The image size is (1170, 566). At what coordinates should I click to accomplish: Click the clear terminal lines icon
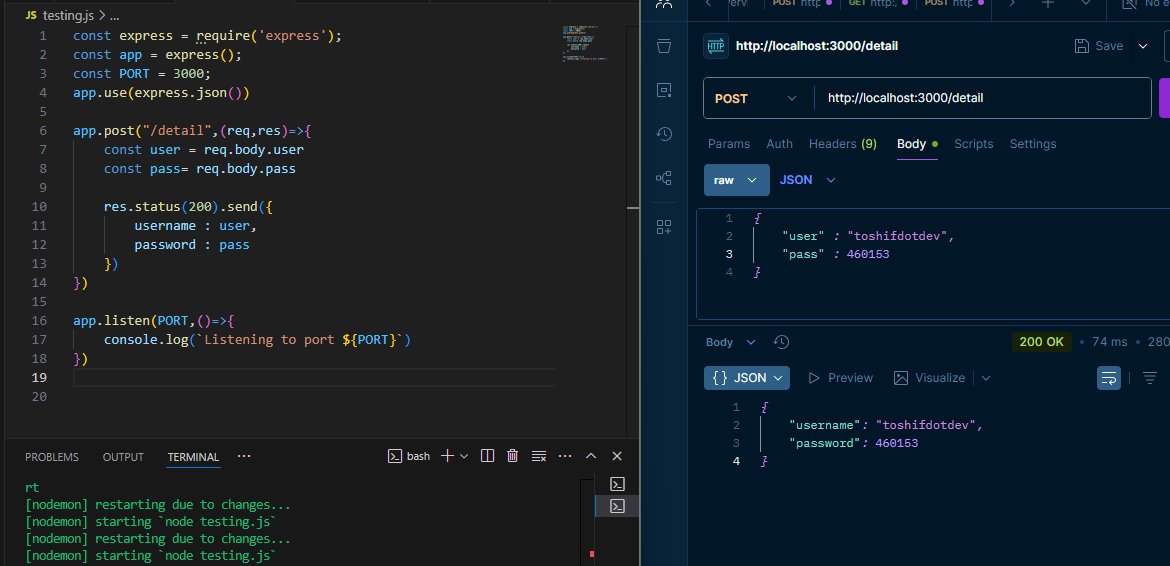click(x=538, y=456)
